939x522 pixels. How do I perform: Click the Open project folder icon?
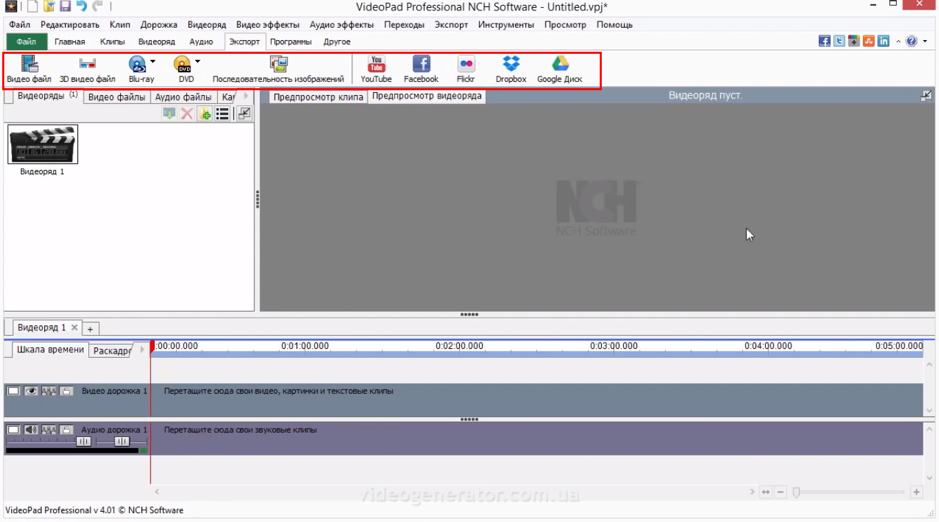49,7
